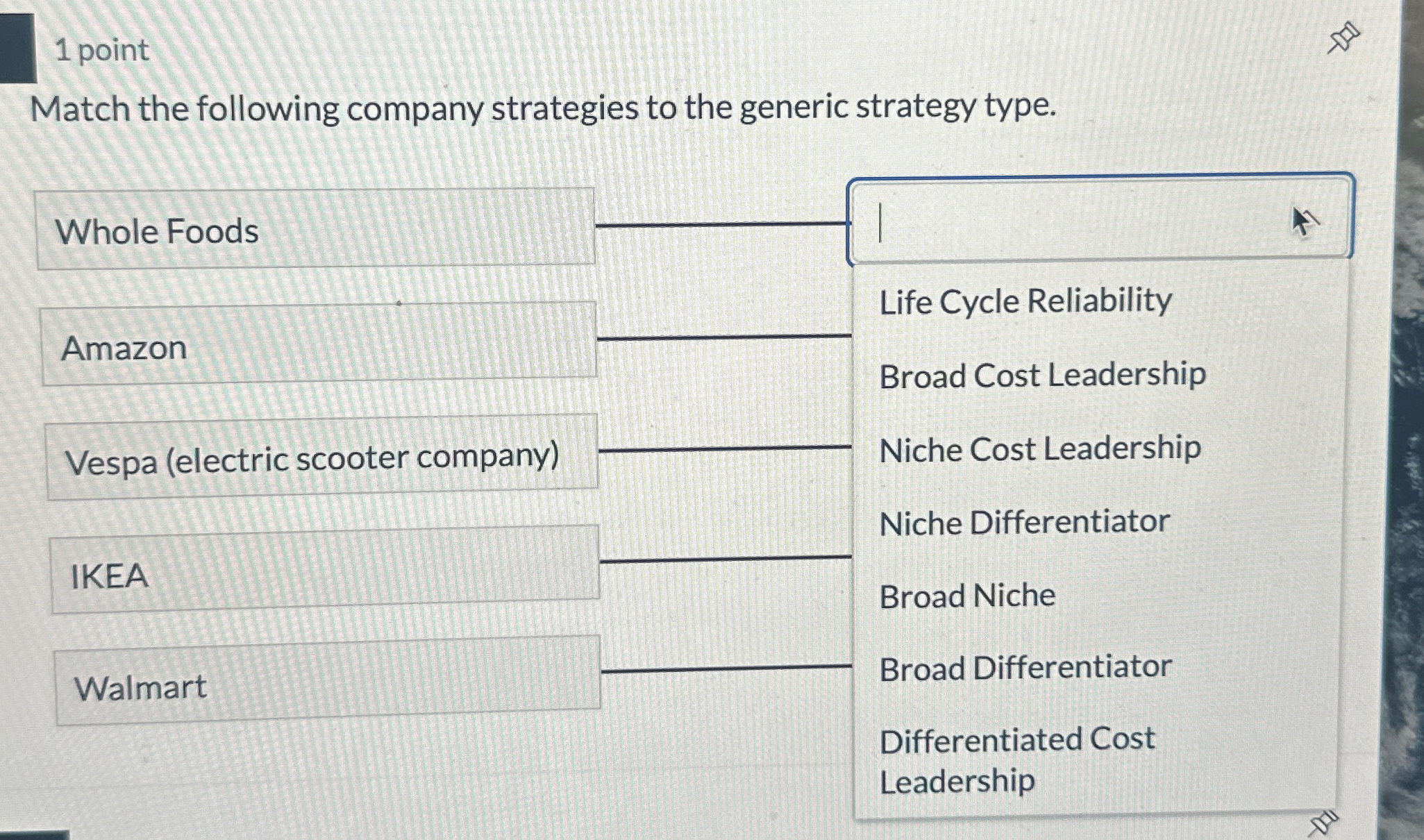Image resolution: width=1424 pixels, height=840 pixels.
Task: Select Niche Cost Leadership option
Action: 1039,449
